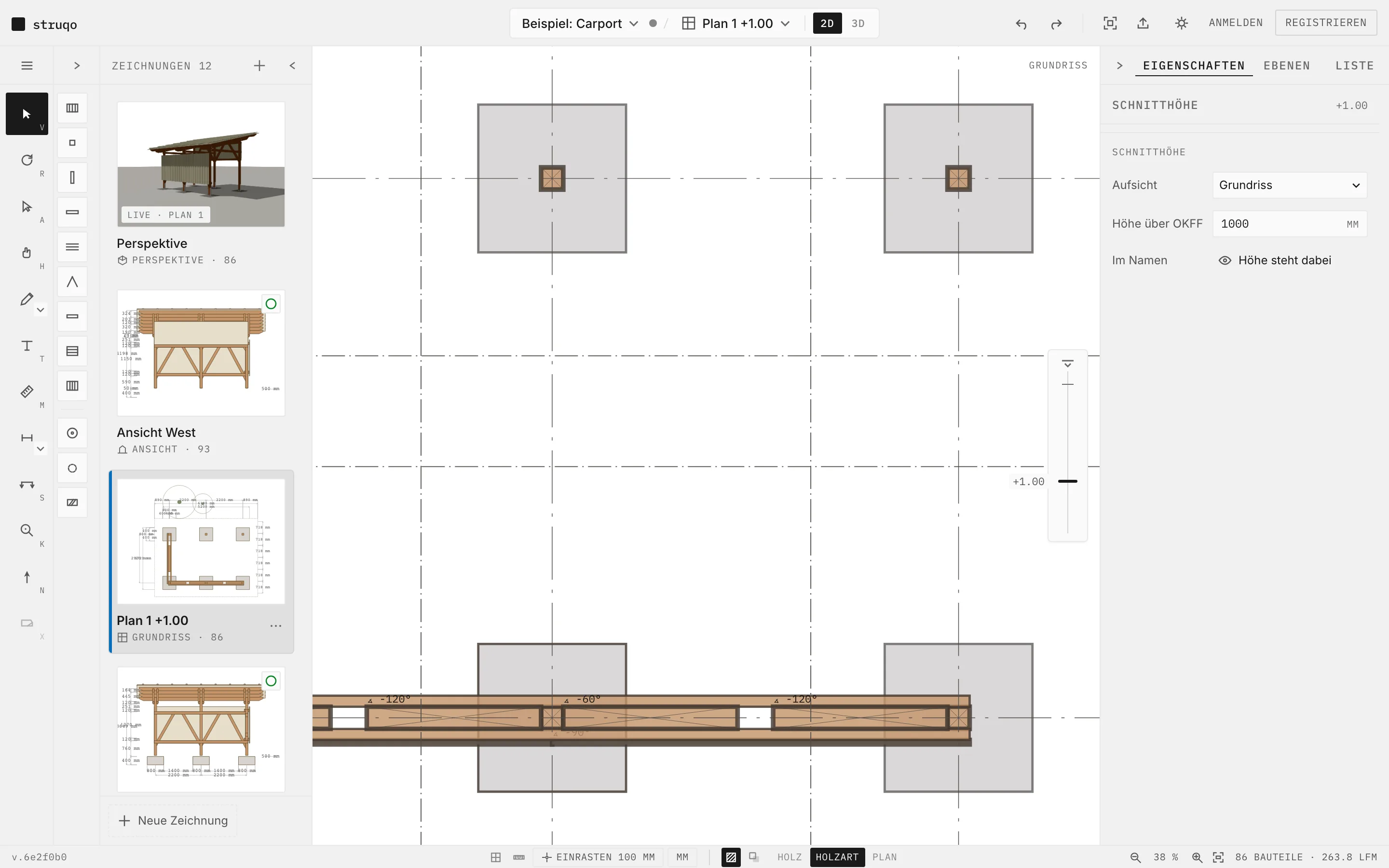Toggle the light theme sun icon
The image size is (1389, 868).
(1181, 23)
